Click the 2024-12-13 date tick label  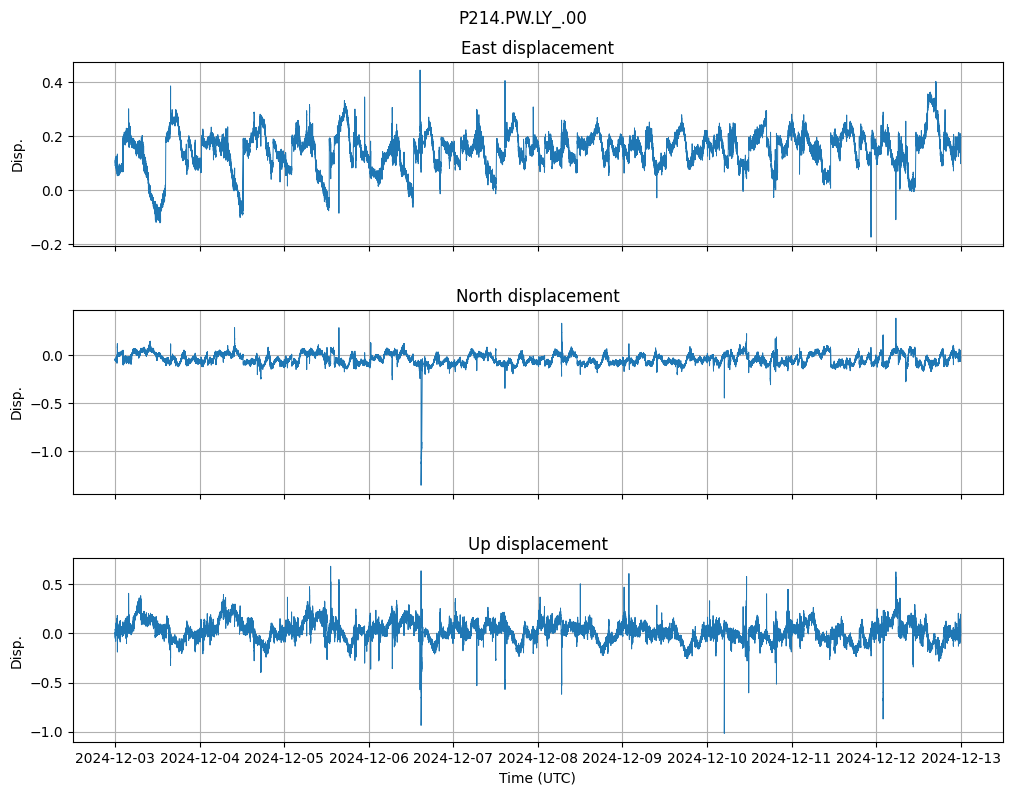pos(961,758)
